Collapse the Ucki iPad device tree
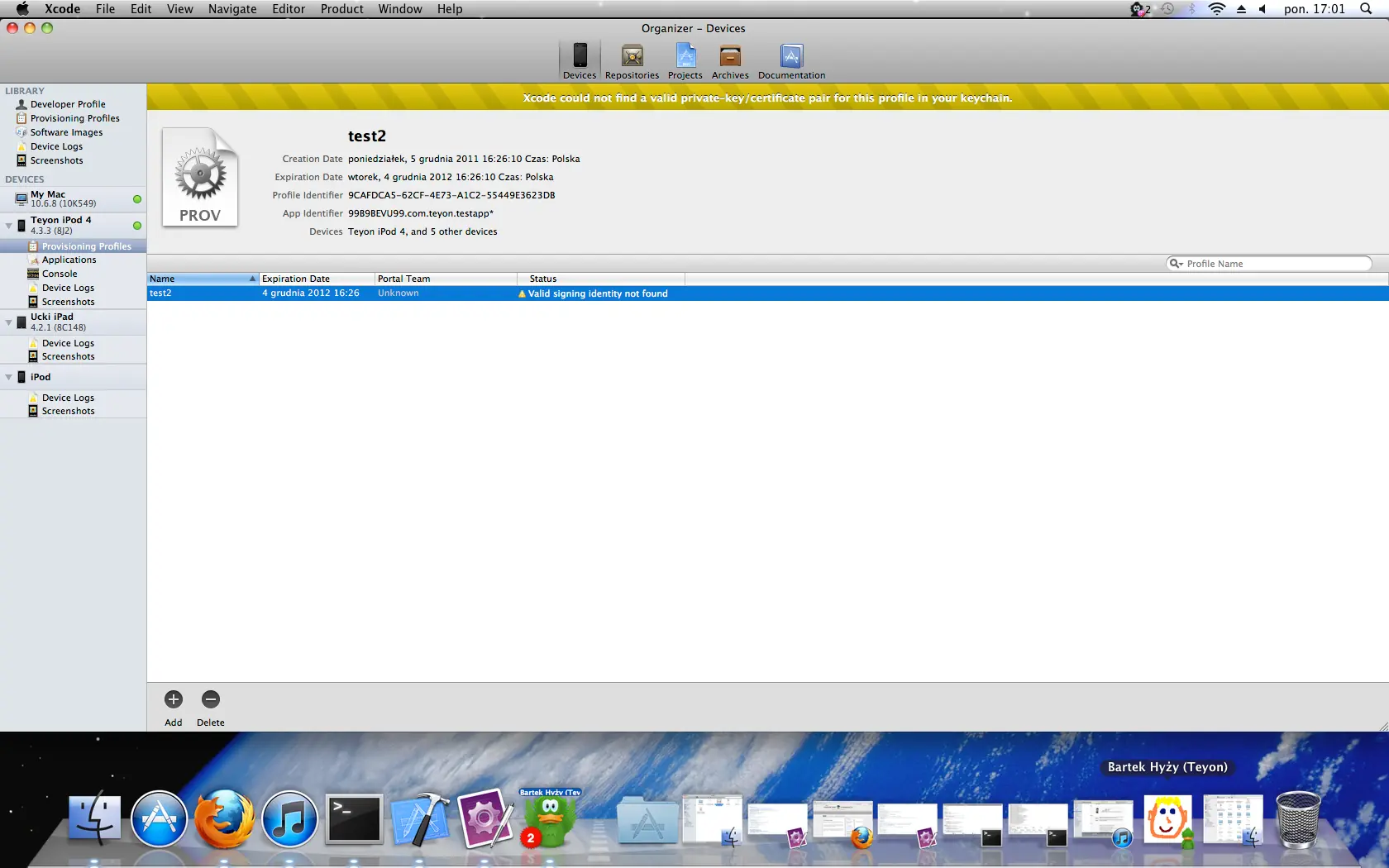This screenshot has height=868, width=1389. [9, 322]
